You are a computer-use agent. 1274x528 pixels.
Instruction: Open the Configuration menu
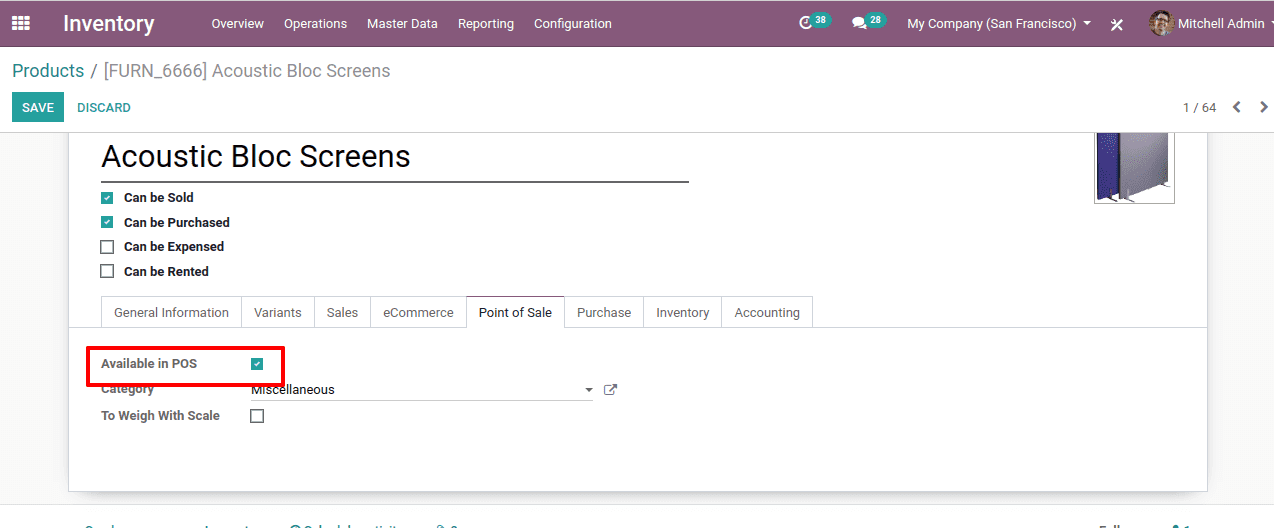(x=573, y=23)
